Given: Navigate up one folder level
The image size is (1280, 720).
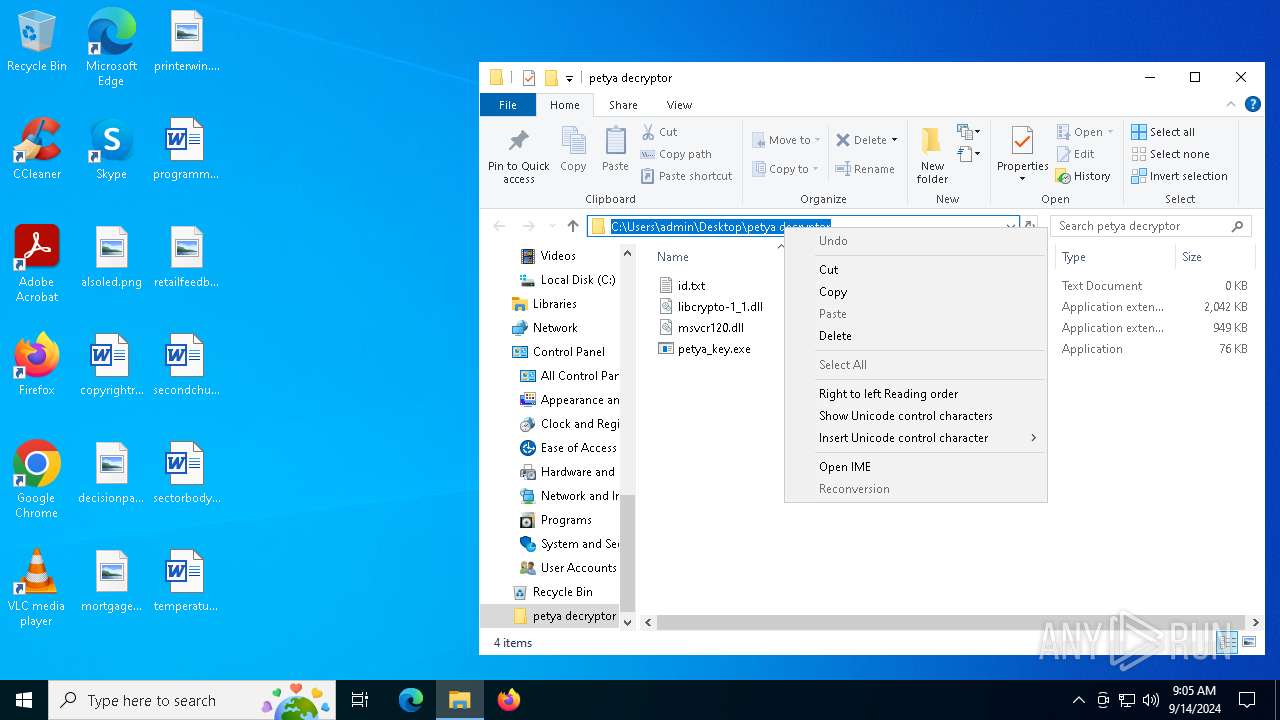Looking at the screenshot, I should [x=573, y=226].
